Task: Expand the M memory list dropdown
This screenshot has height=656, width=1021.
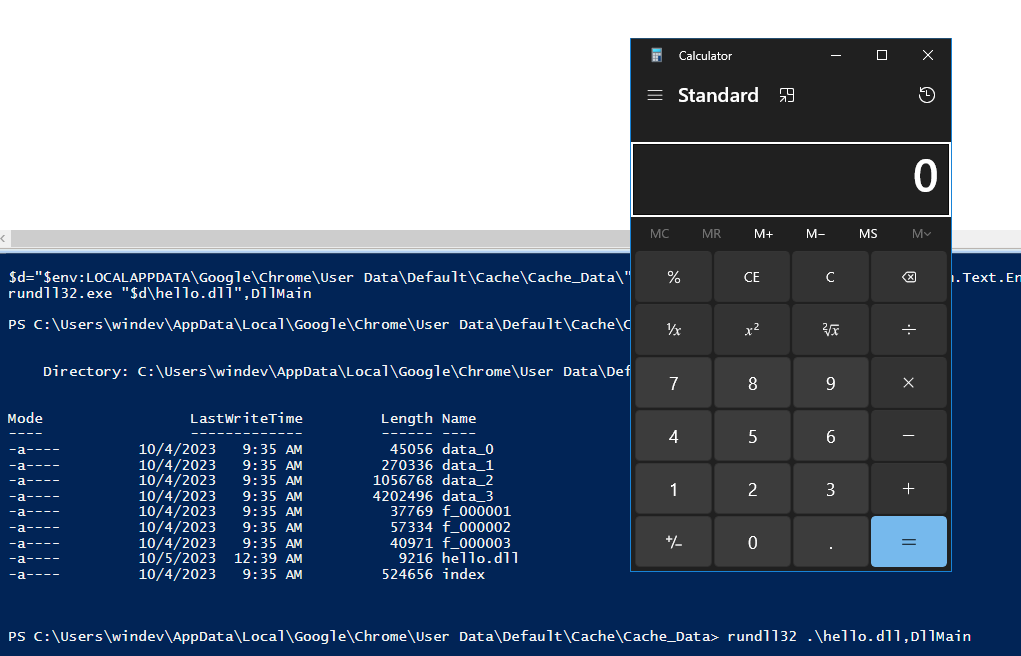Action: point(921,234)
